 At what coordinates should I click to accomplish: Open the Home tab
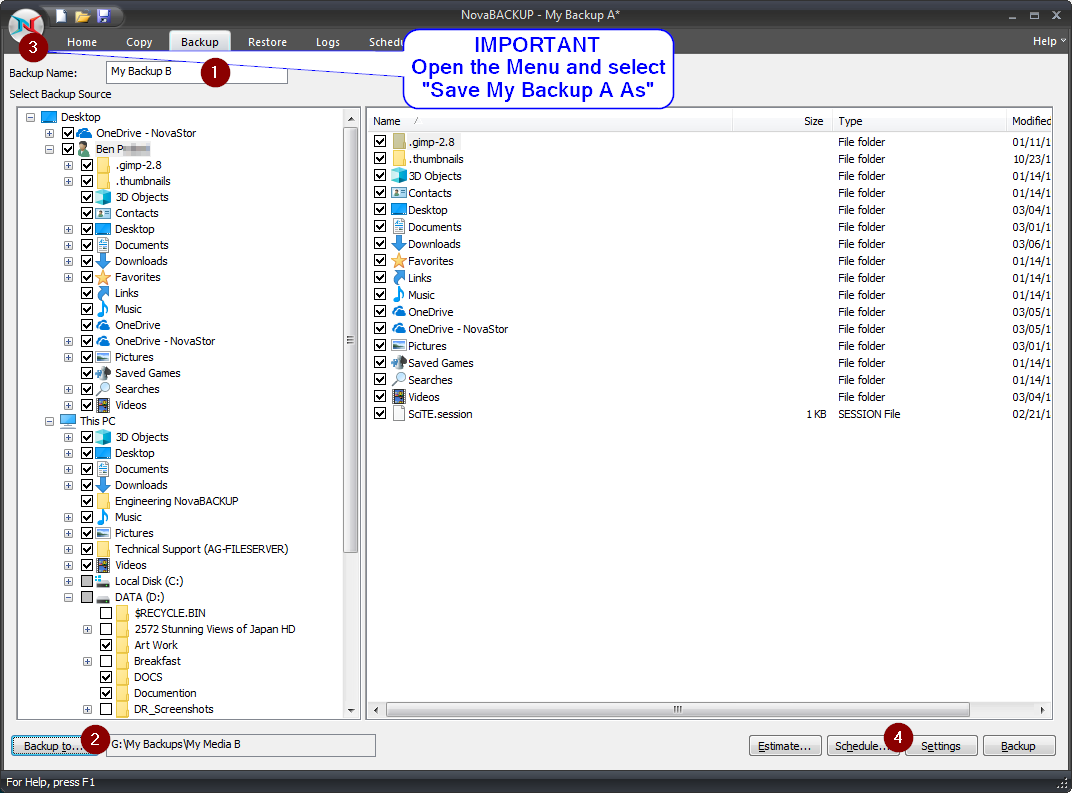82,42
